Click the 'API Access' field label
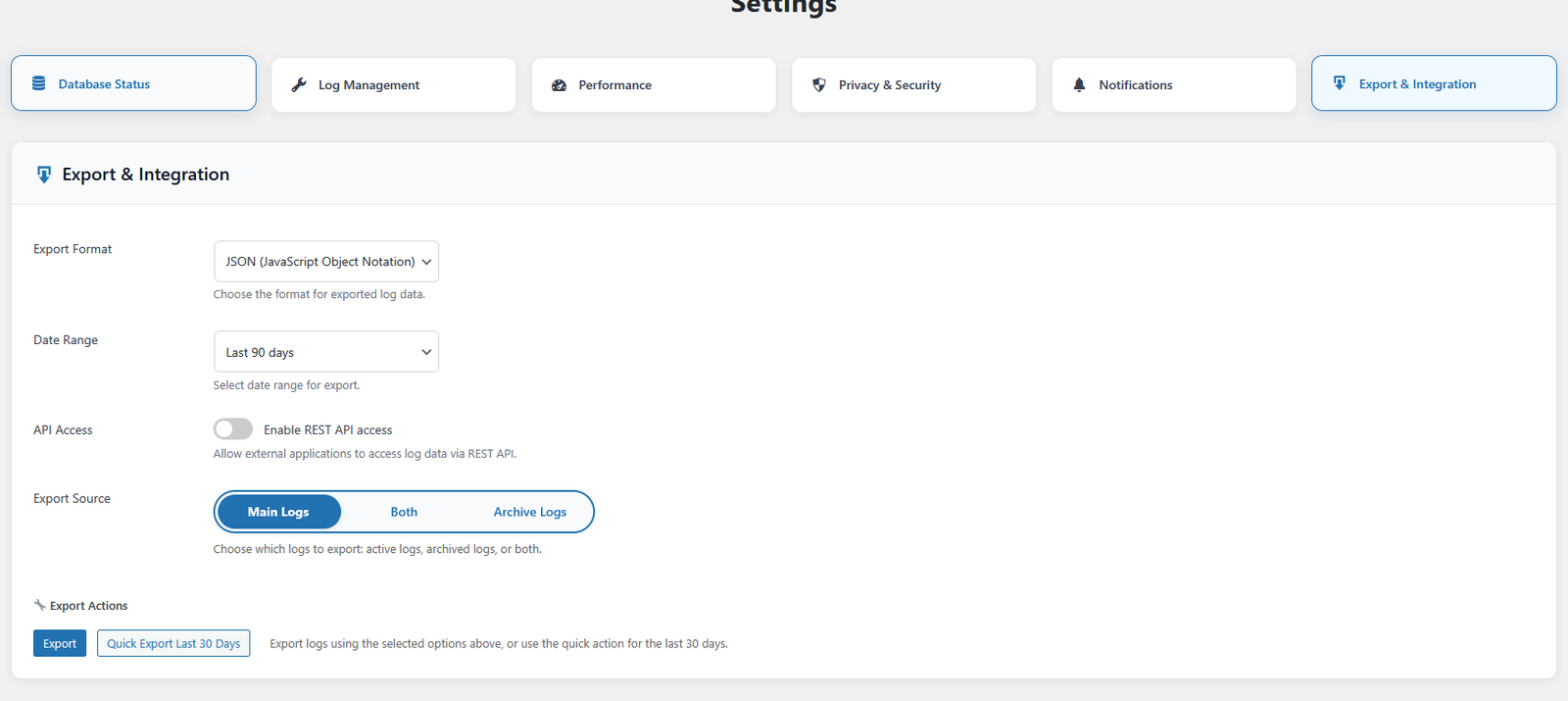The width and height of the screenshot is (1568, 701). point(63,430)
